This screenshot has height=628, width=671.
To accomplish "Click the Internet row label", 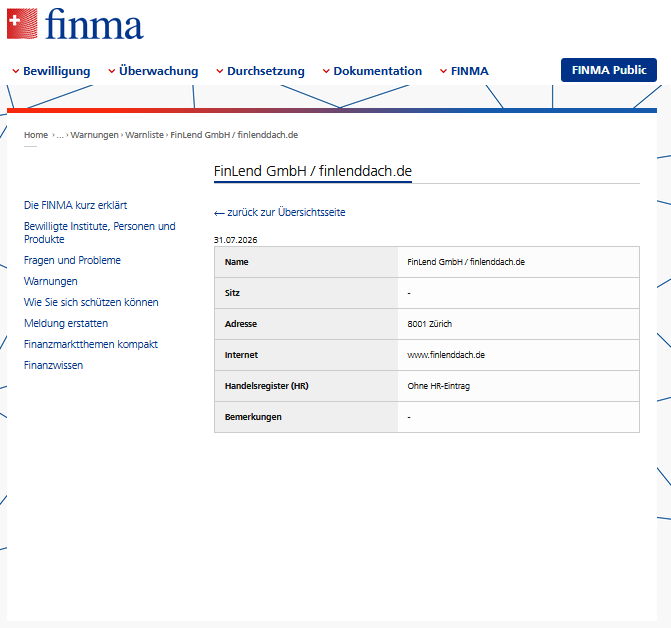I will tap(241, 355).
